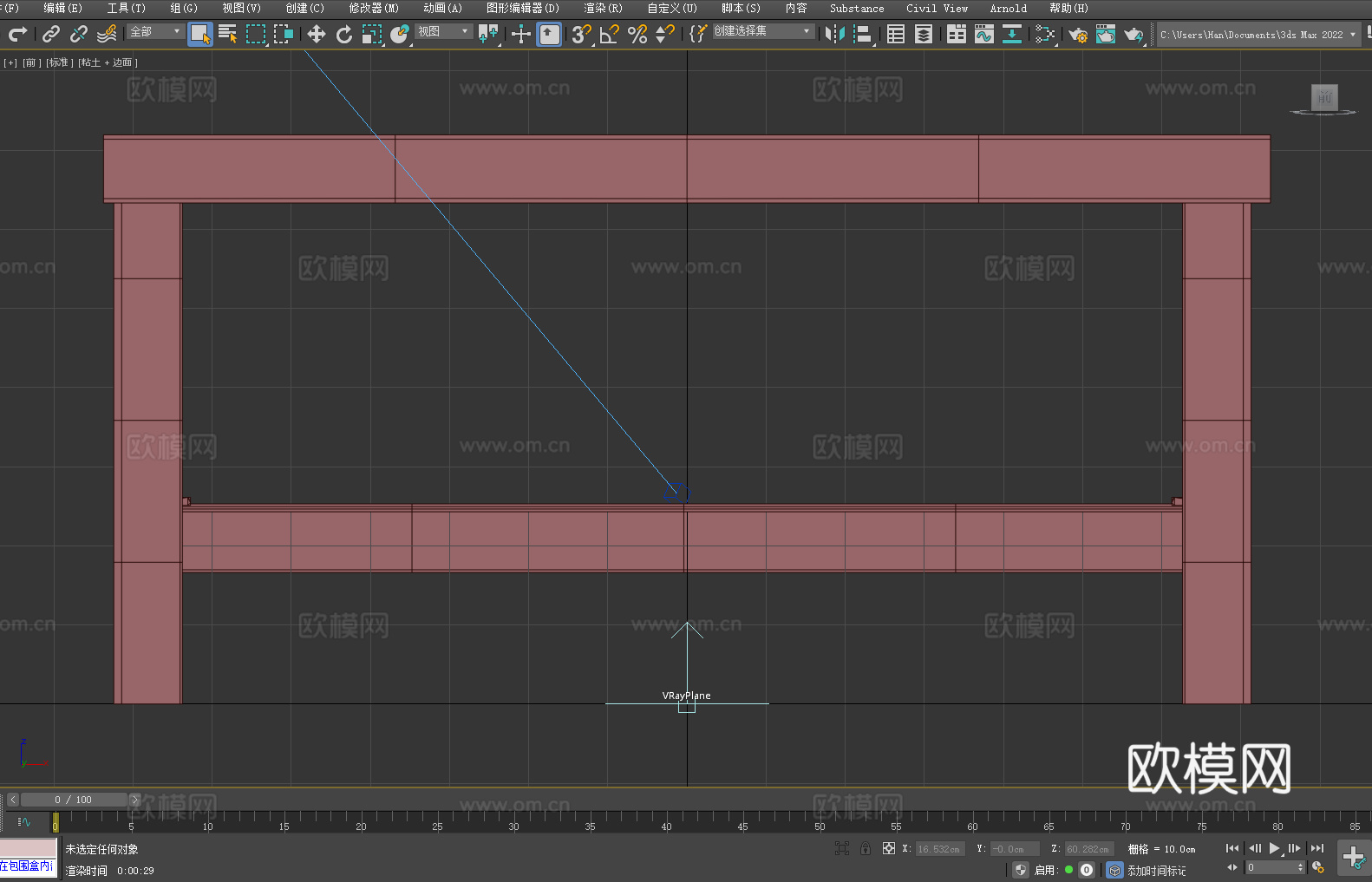Click the Select and Place icon

pos(400,34)
